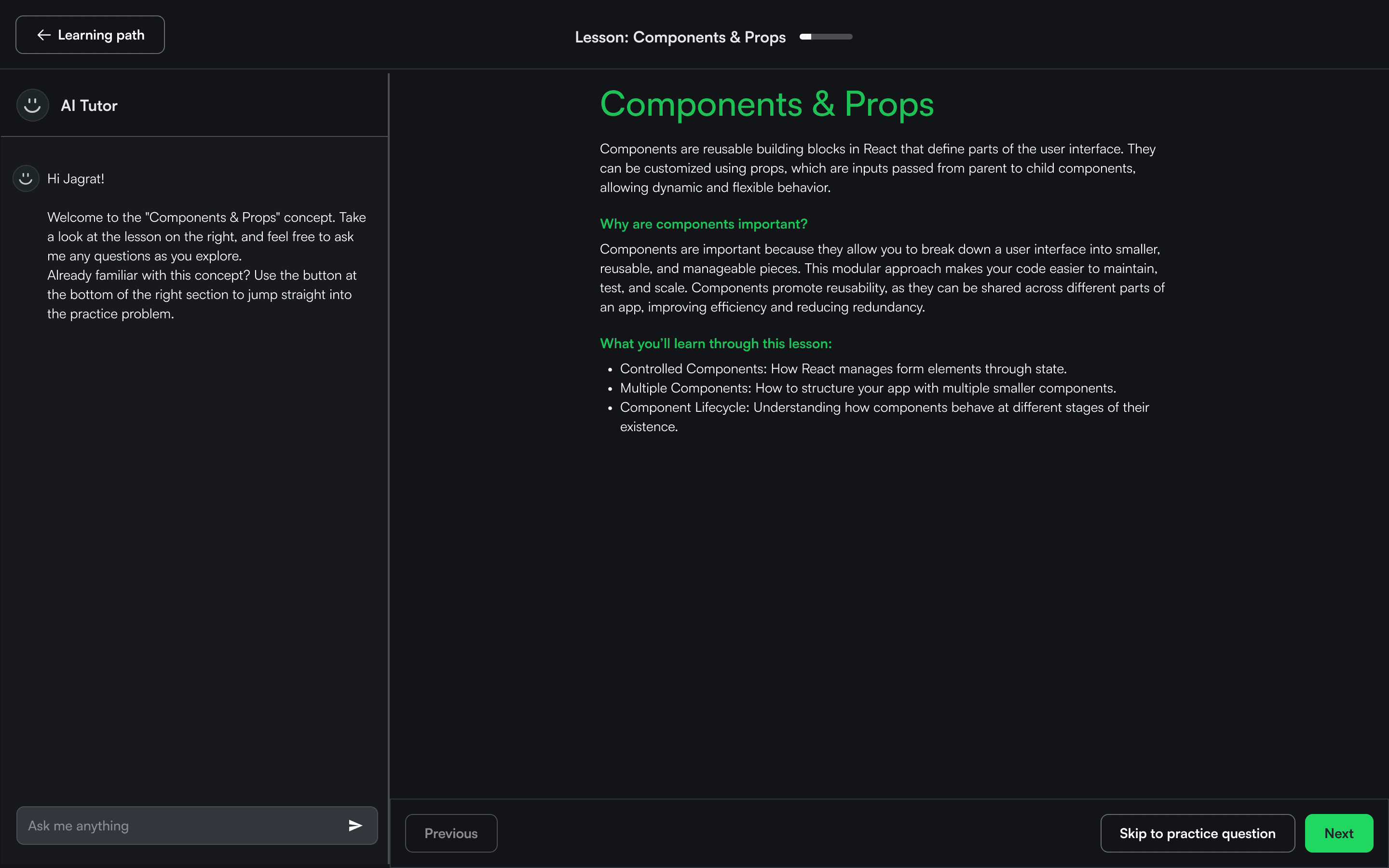
Task: Advance with the green Next button
Action: pos(1338,833)
